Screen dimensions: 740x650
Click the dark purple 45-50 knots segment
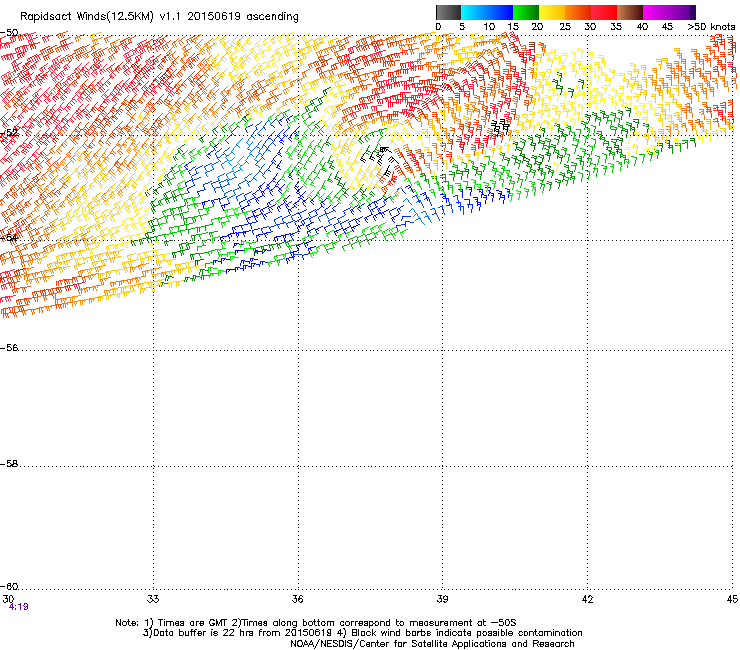click(x=682, y=12)
